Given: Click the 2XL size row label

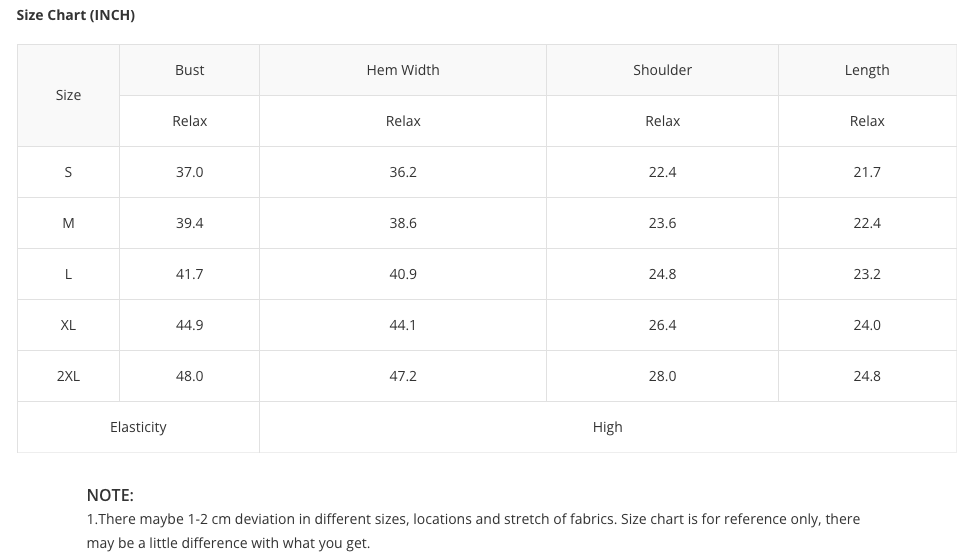Looking at the screenshot, I should tap(68, 376).
